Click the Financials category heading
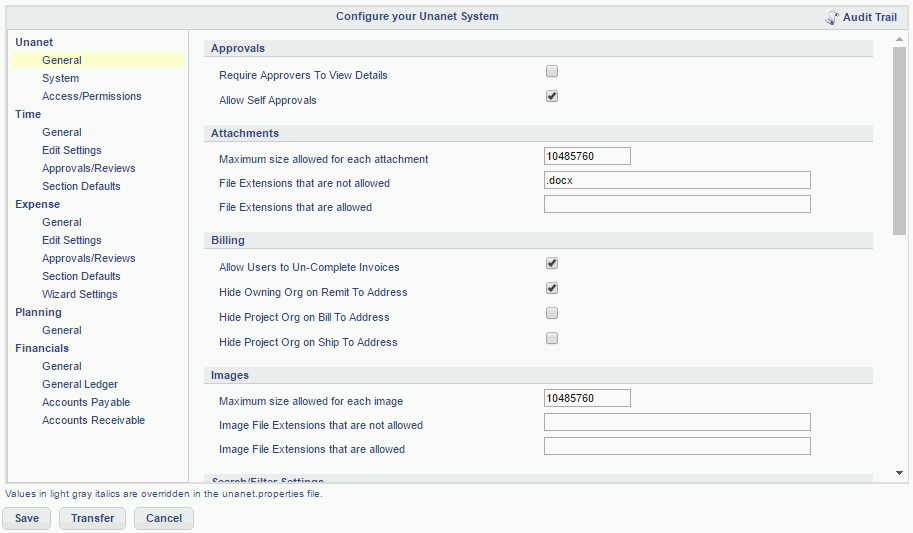Screen dimensions: 913x533 coord(42,348)
